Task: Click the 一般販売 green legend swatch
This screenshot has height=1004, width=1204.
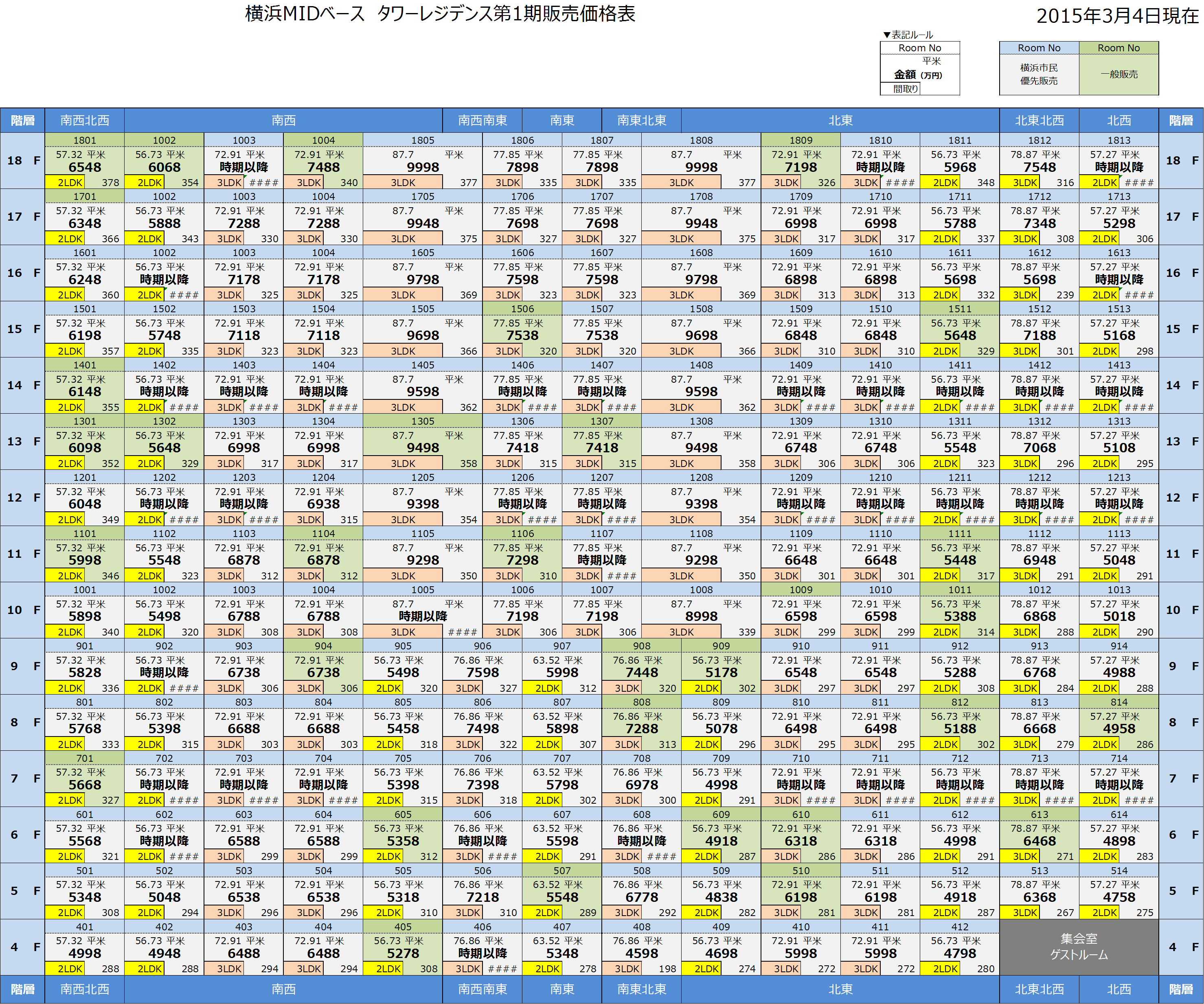Action: (1118, 74)
